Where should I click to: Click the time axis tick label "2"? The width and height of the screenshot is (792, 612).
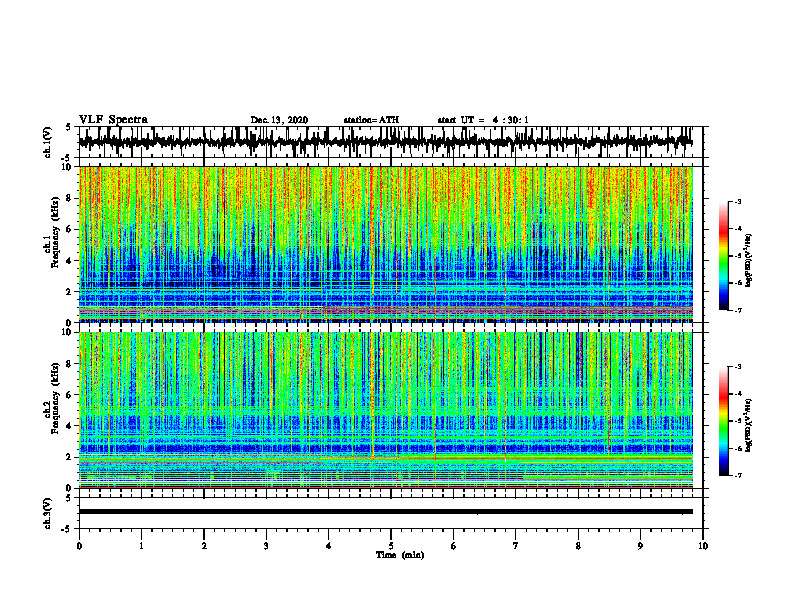coord(204,546)
